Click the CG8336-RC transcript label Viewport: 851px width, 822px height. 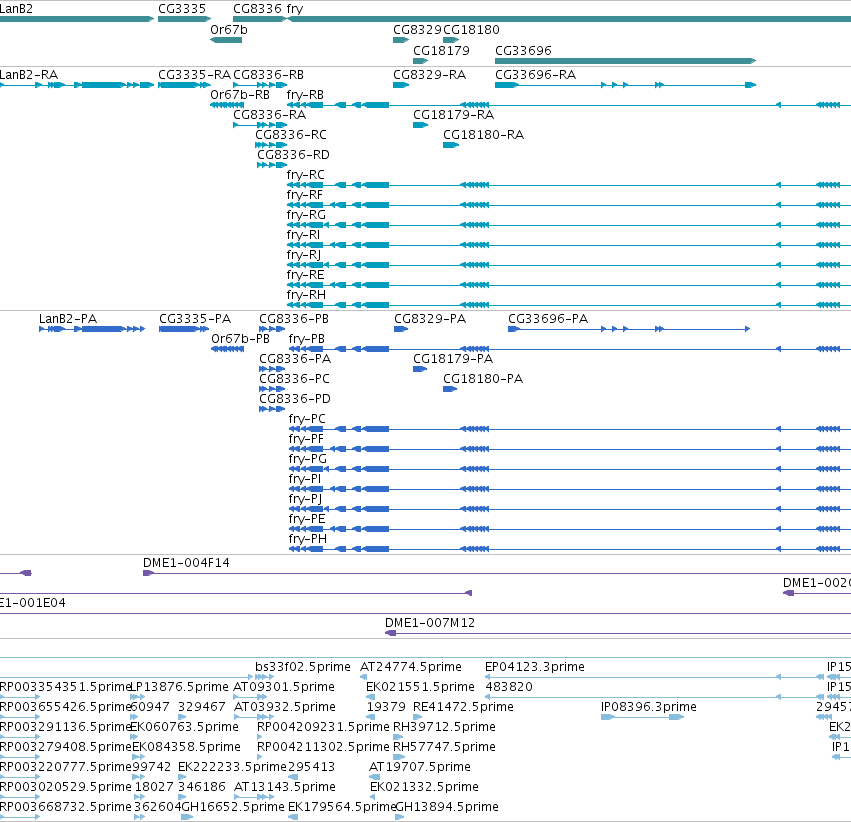pyautogui.click(x=291, y=135)
